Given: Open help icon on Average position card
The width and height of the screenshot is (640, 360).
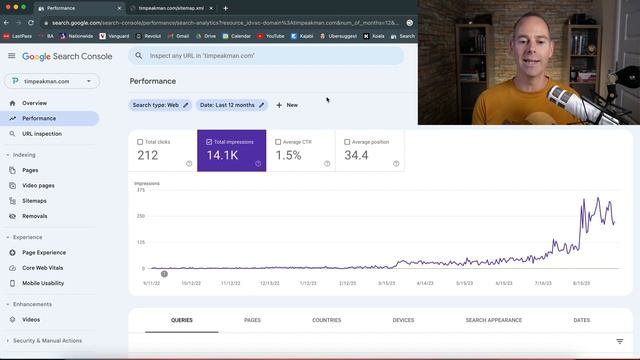Looking at the screenshot, I should click(396, 164).
